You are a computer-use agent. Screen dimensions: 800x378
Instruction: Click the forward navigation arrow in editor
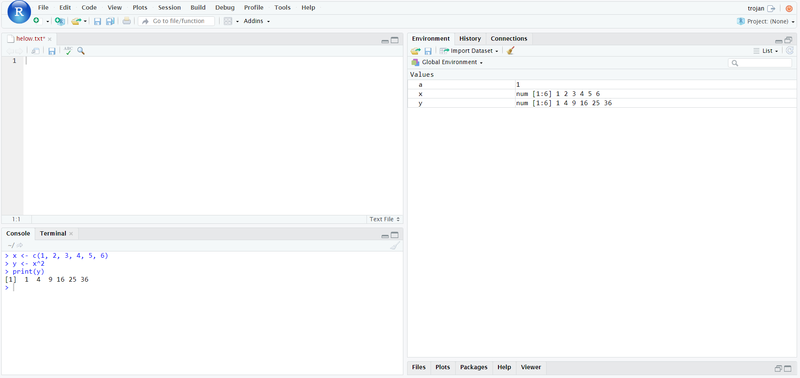coord(19,51)
